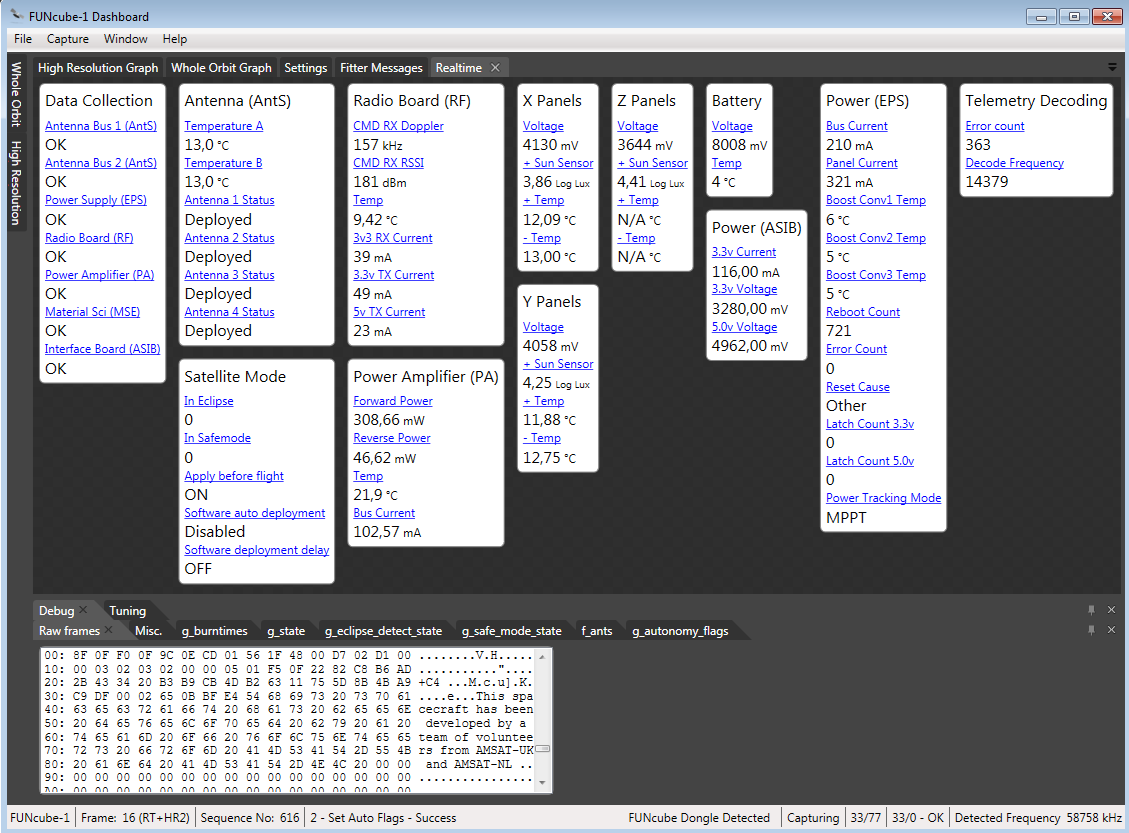This screenshot has height=833, width=1129.
Task: Show the Fitter Messages tab
Action: pos(381,68)
